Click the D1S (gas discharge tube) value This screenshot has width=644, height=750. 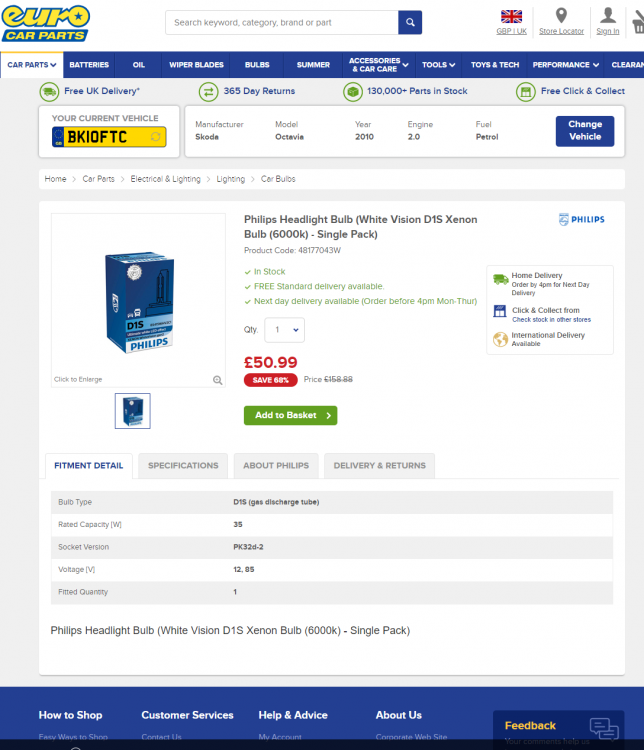coord(276,502)
